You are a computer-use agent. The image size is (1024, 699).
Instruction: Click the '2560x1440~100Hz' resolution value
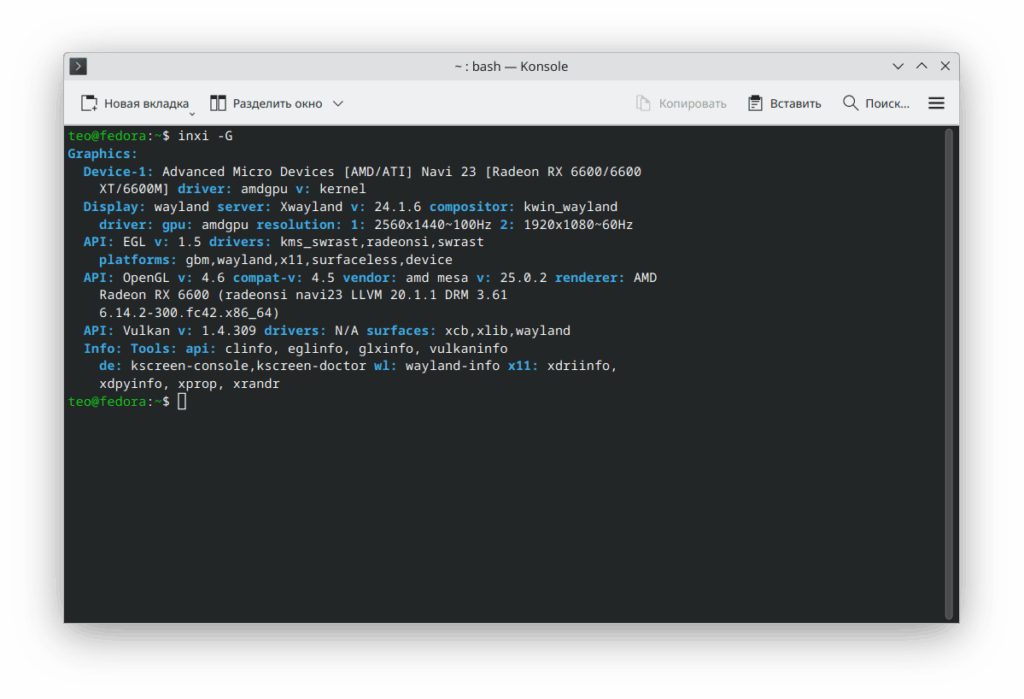coord(432,224)
